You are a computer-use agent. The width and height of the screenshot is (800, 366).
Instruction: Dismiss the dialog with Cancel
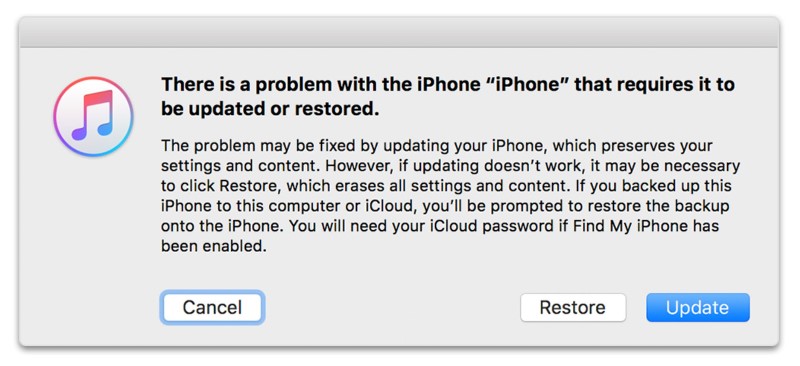click(212, 307)
